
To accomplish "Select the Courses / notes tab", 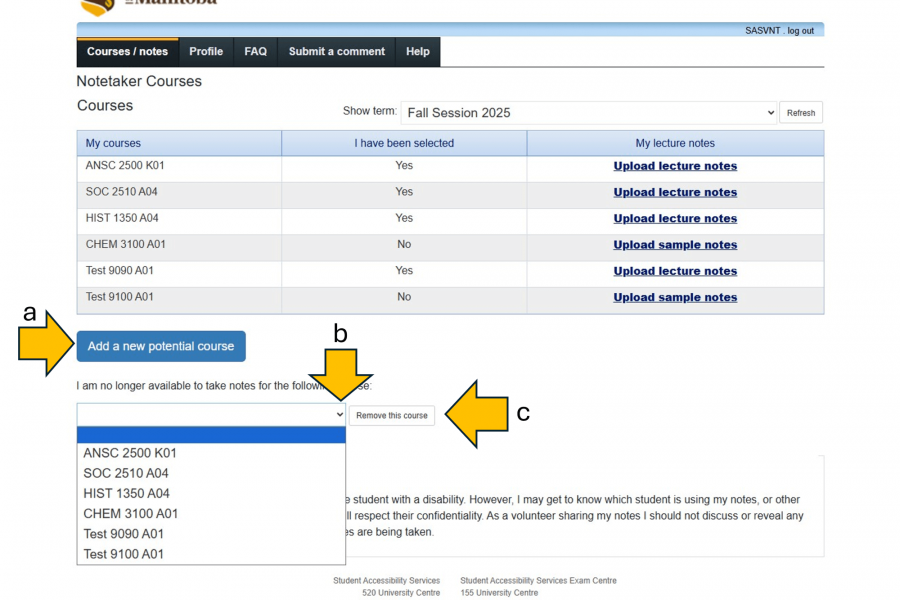I will [x=127, y=52].
